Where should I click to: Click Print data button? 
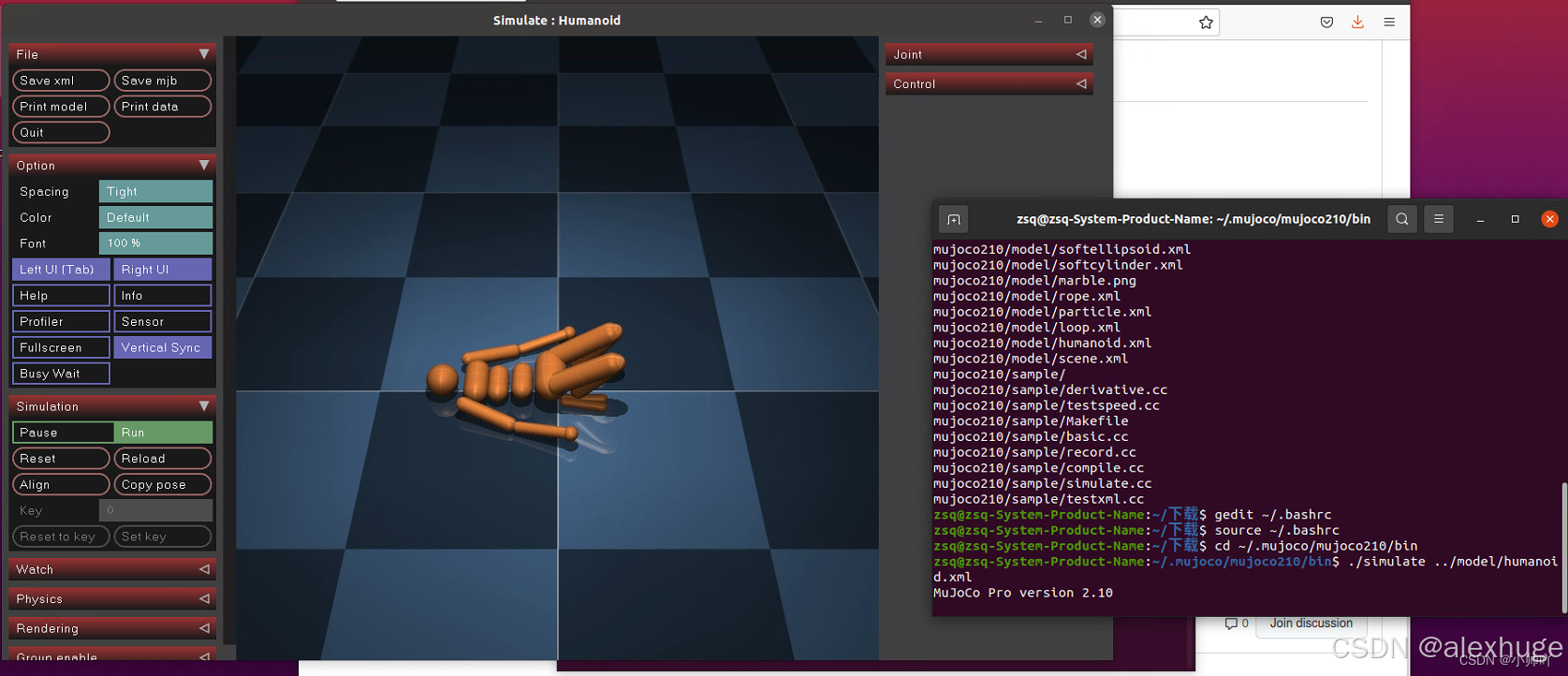[163, 107]
